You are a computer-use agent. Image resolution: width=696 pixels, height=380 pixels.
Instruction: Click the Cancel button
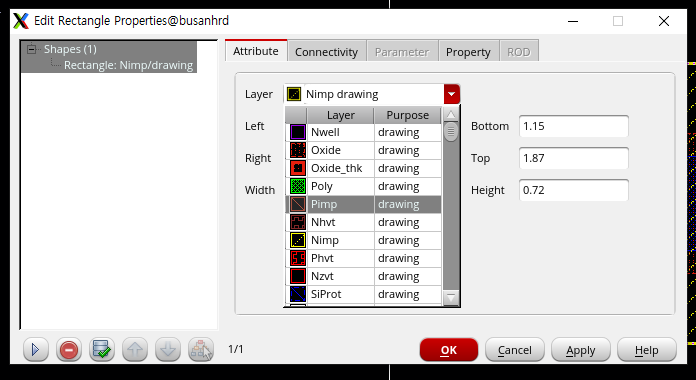pos(515,350)
